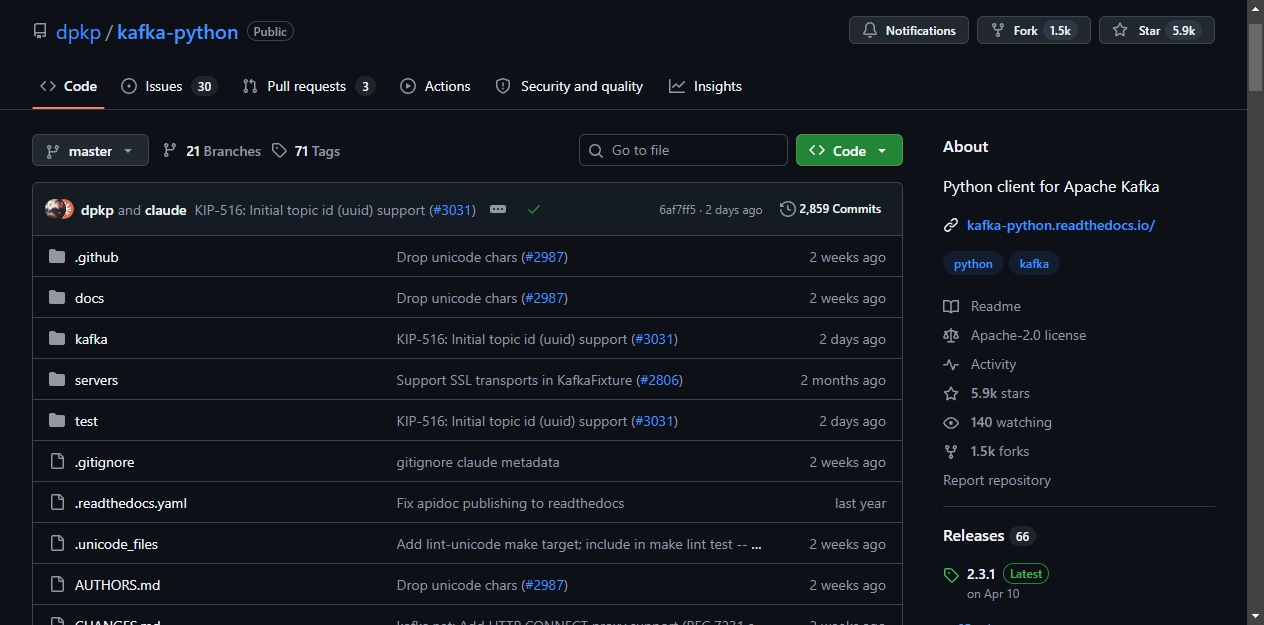Viewport: 1264px width, 625px height.
Task: Click the Go to file search field
Action: 683,150
